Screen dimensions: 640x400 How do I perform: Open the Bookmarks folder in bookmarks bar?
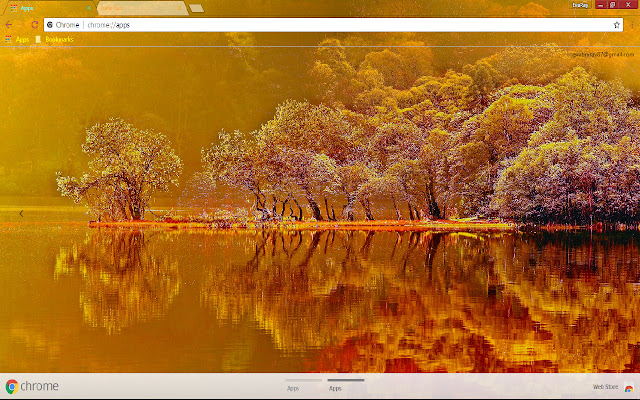coord(55,39)
